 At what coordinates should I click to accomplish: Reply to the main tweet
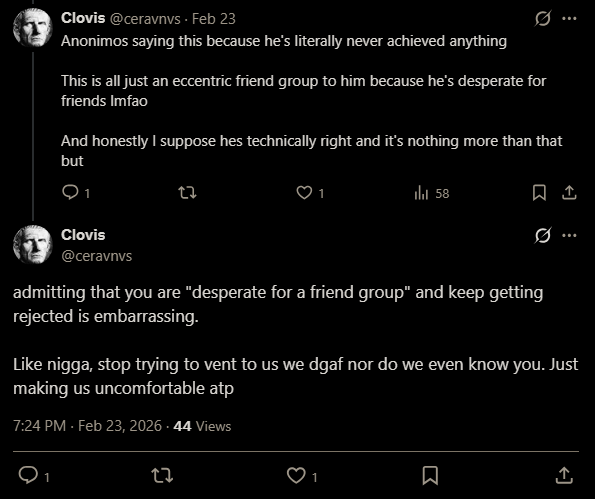pos(33,475)
